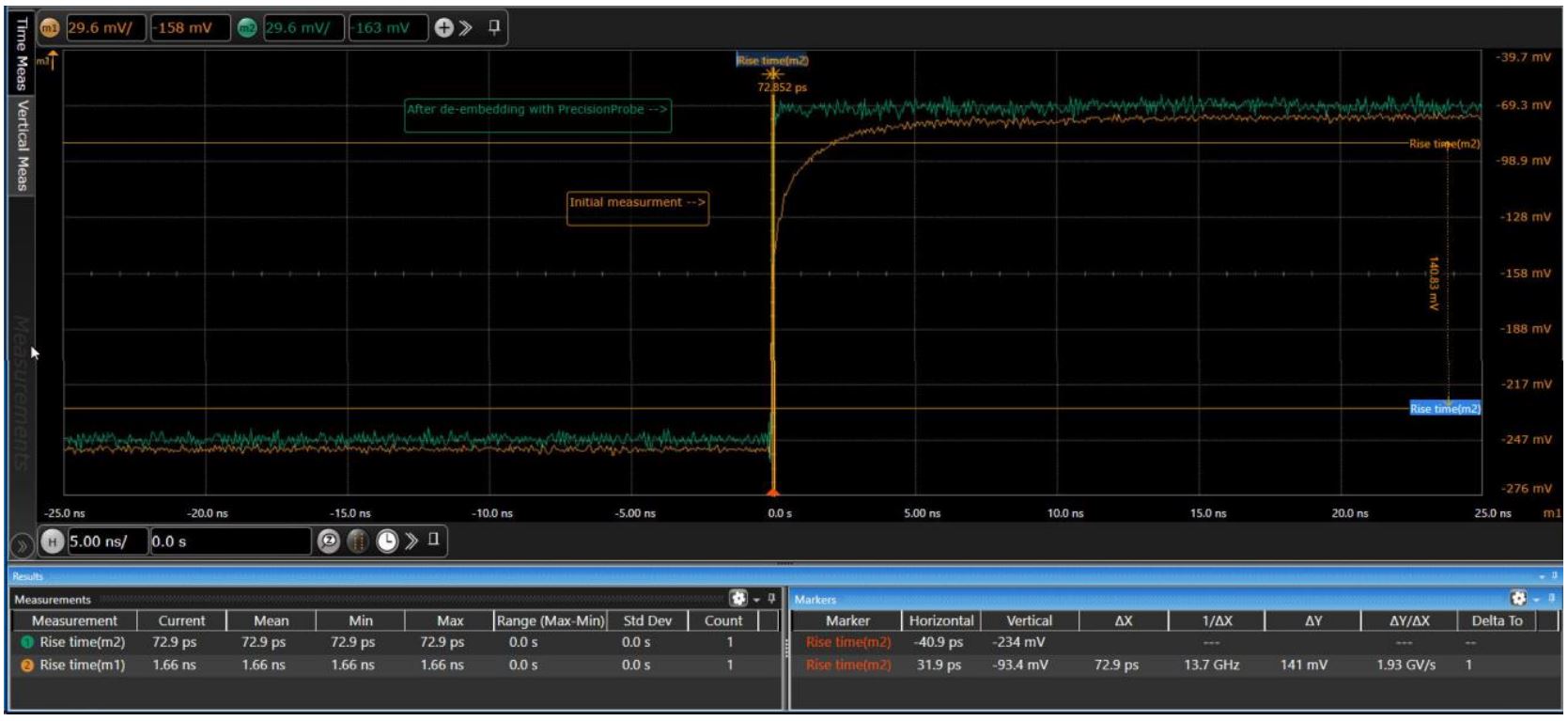This screenshot has width=1568, height=721.
Task: Click the Std Dev column header
Action: [x=647, y=620]
